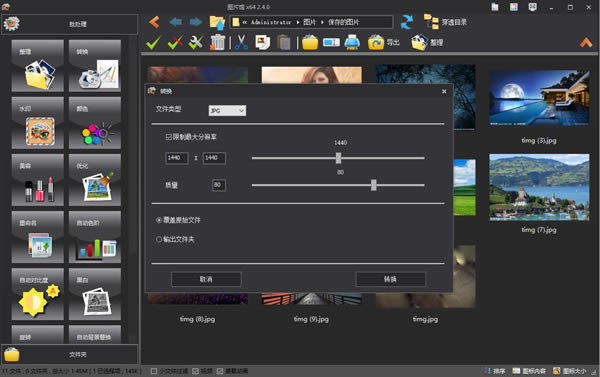Open the 优化 (optimize) batch tile
This screenshot has width=600, height=377.
(95, 180)
